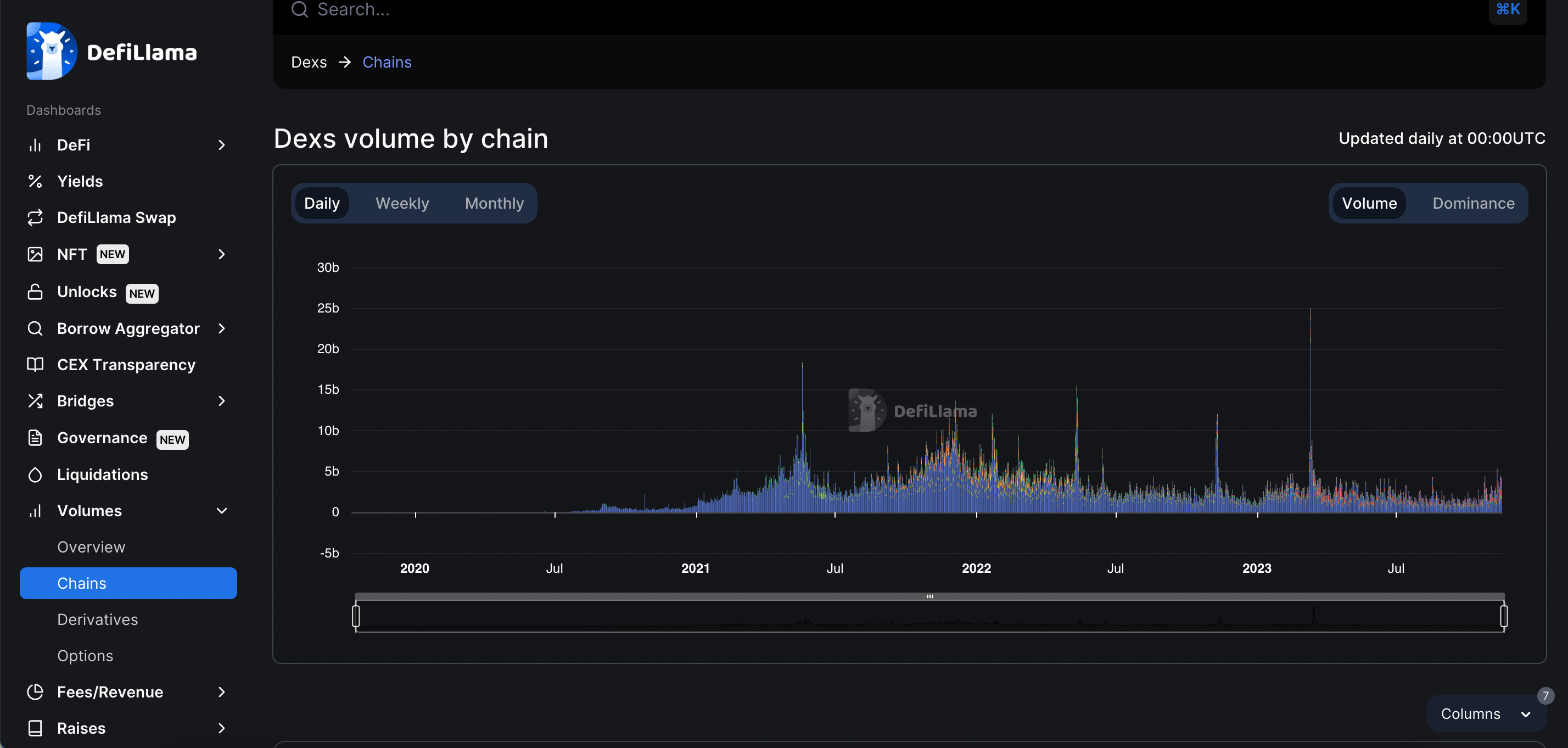Open the Options sidebar link
Viewport: 1568px width, 748px height.
[x=85, y=655]
